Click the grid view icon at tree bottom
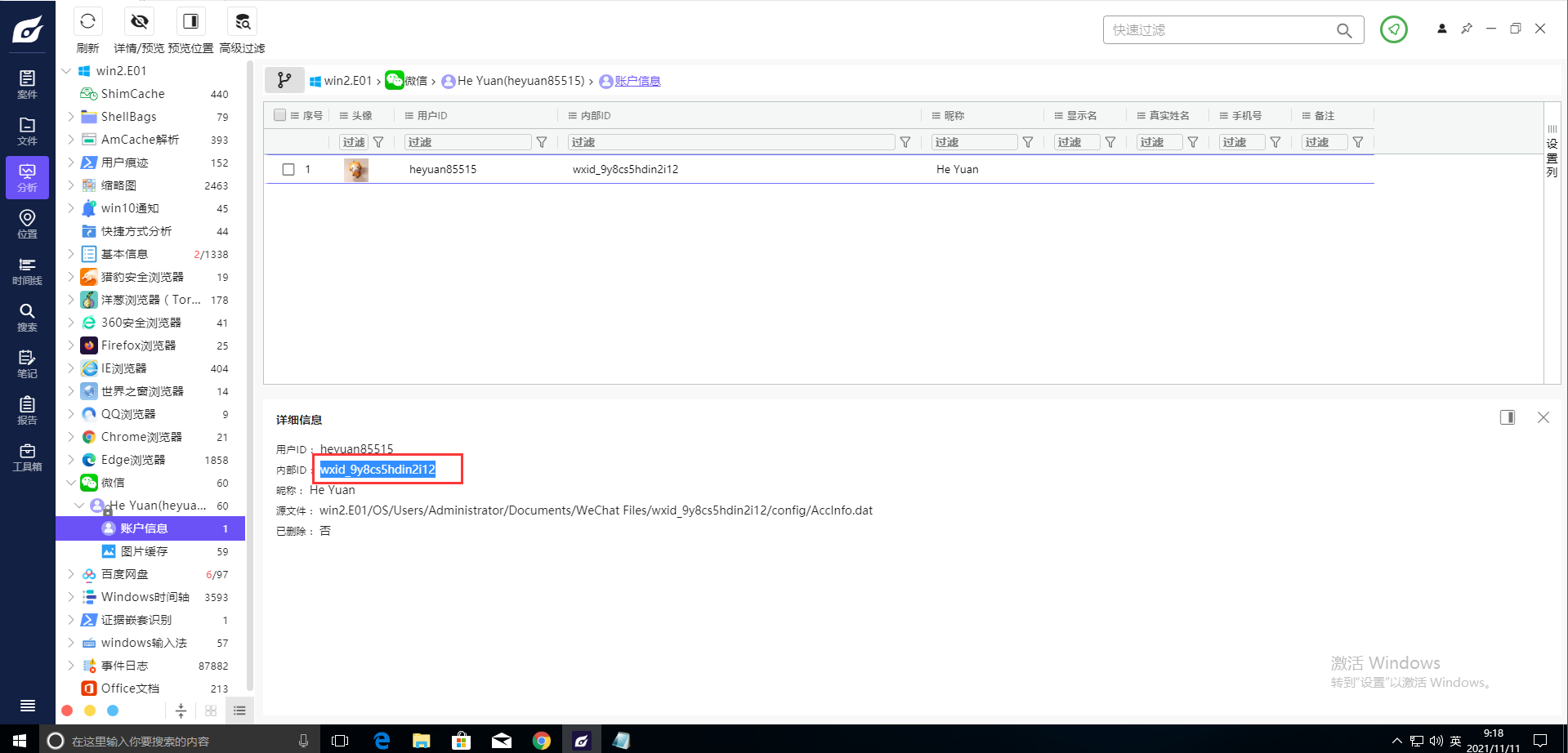Viewport: 1568px width, 753px height. click(x=211, y=711)
